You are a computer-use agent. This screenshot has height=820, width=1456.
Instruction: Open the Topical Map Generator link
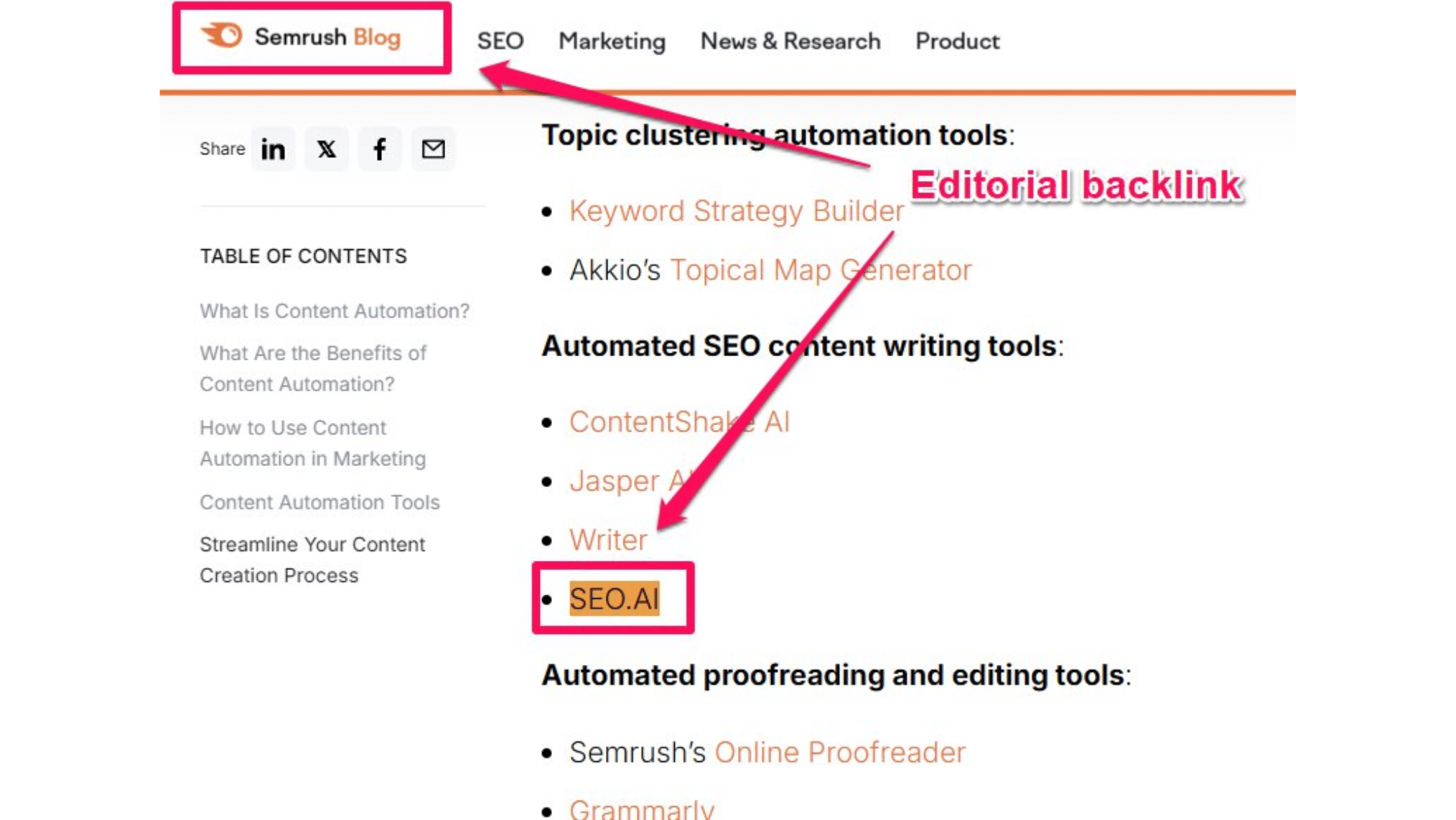click(x=821, y=270)
